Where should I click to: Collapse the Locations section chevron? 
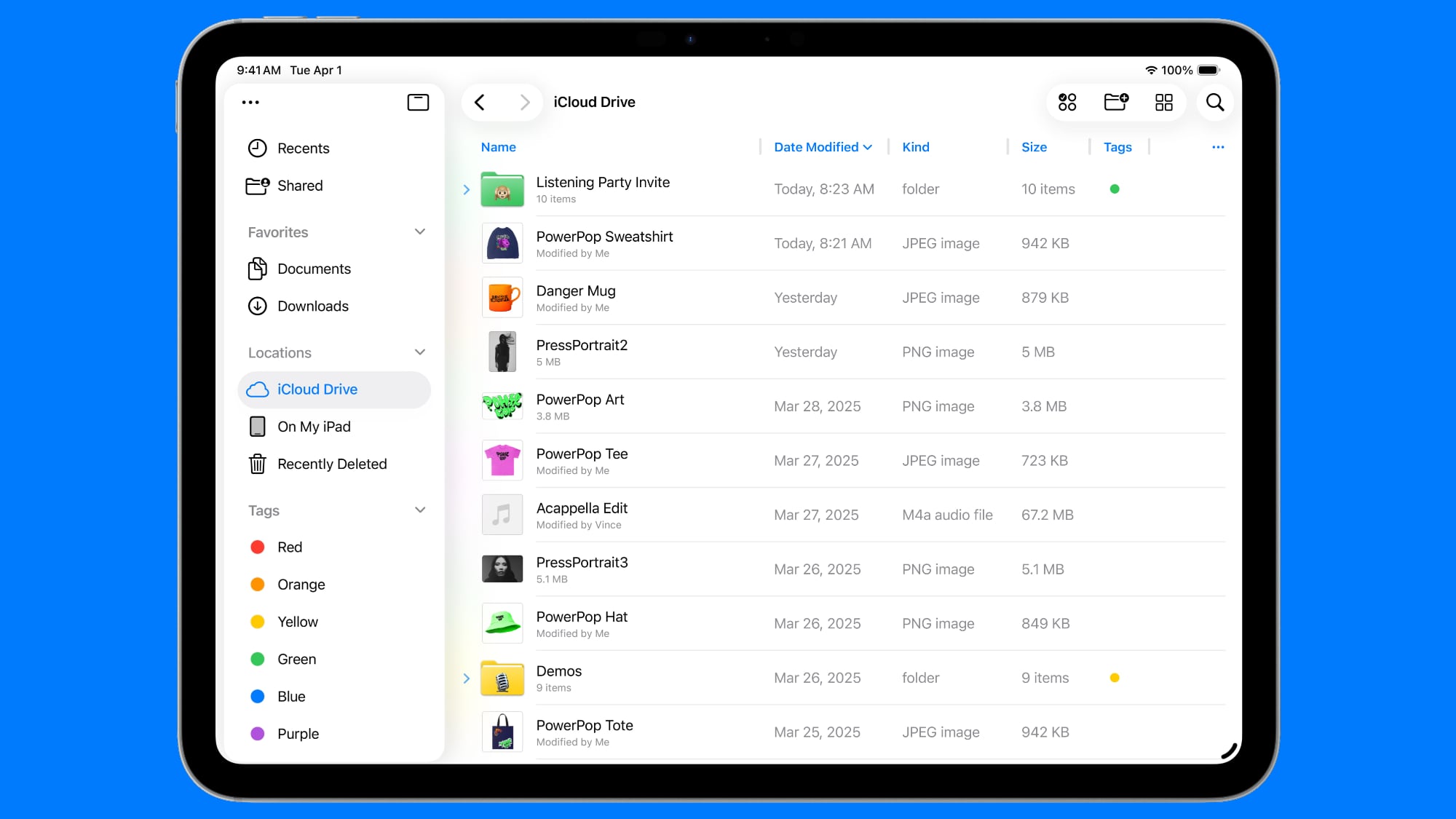click(x=420, y=352)
